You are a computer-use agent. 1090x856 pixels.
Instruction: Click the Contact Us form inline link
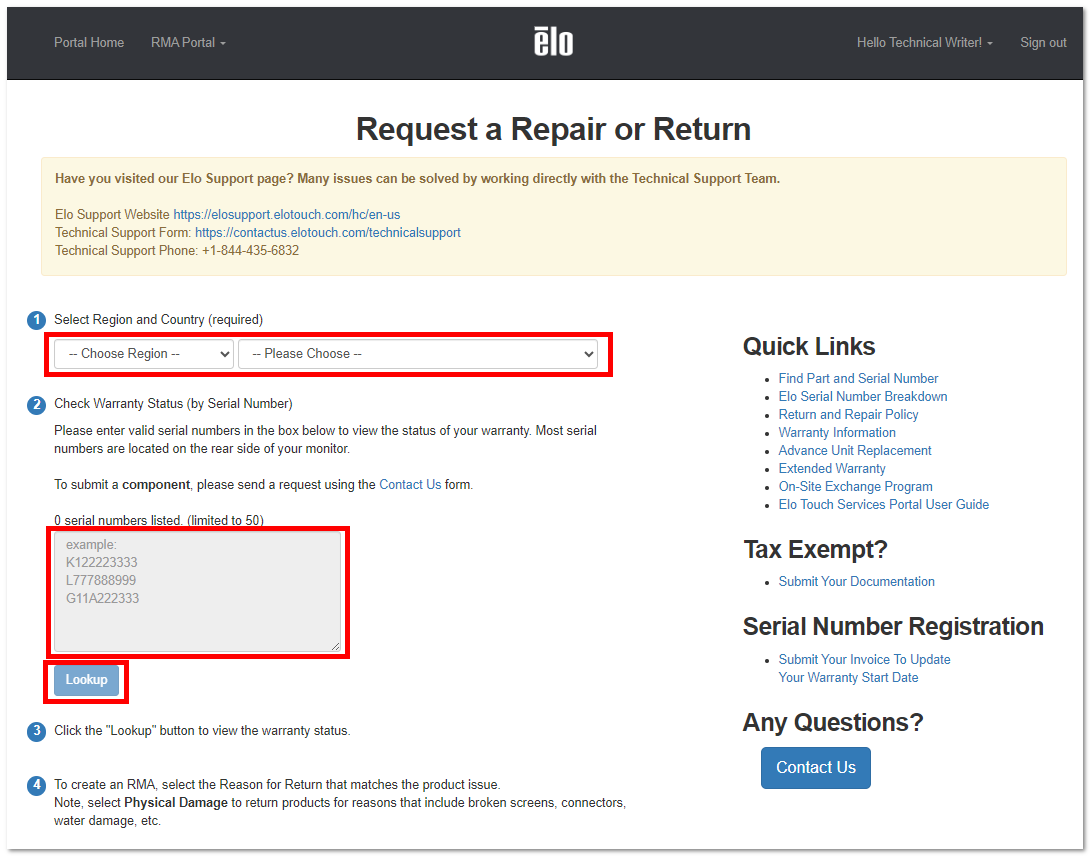click(x=409, y=484)
